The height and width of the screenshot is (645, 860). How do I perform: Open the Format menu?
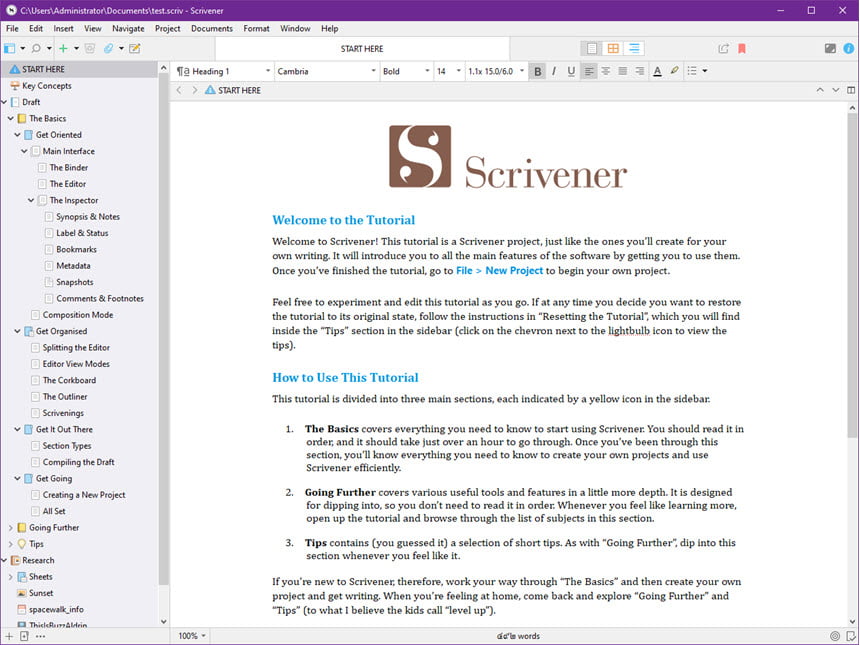click(x=256, y=29)
